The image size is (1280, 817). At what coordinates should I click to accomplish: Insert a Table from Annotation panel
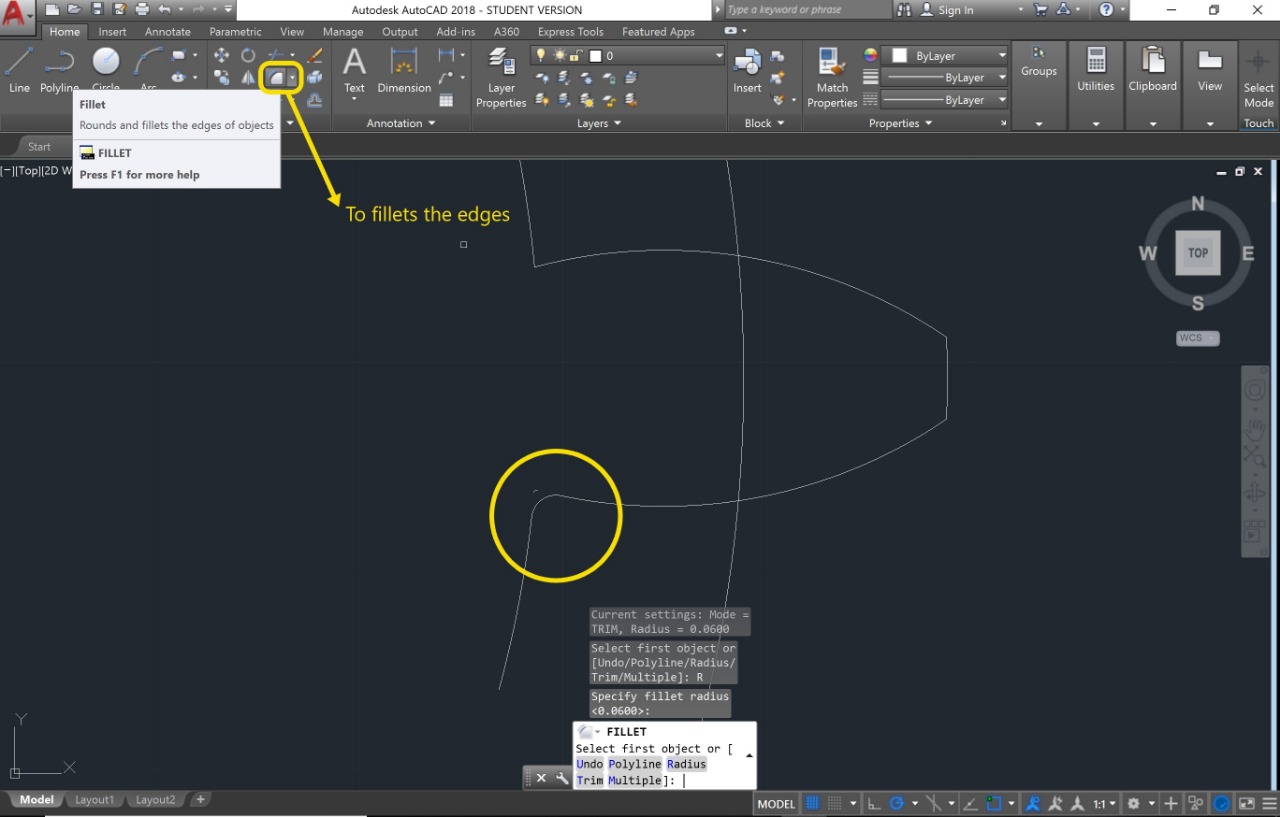(x=446, y=100)
